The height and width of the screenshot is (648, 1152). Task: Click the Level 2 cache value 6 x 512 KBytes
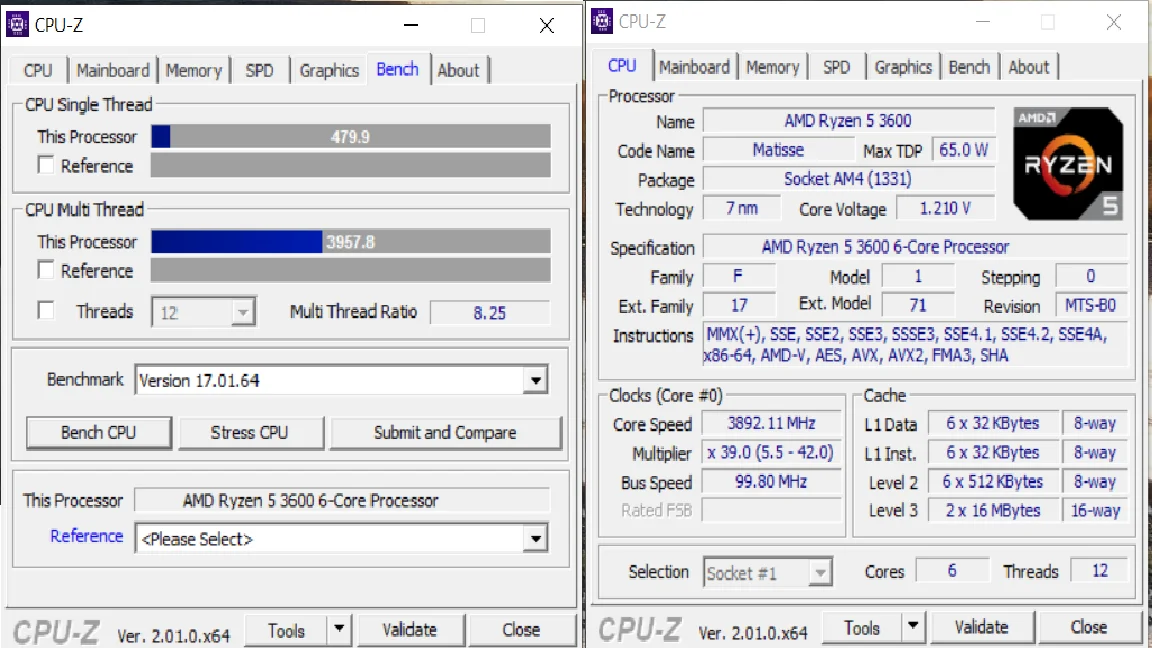click(x=993, y=482)
